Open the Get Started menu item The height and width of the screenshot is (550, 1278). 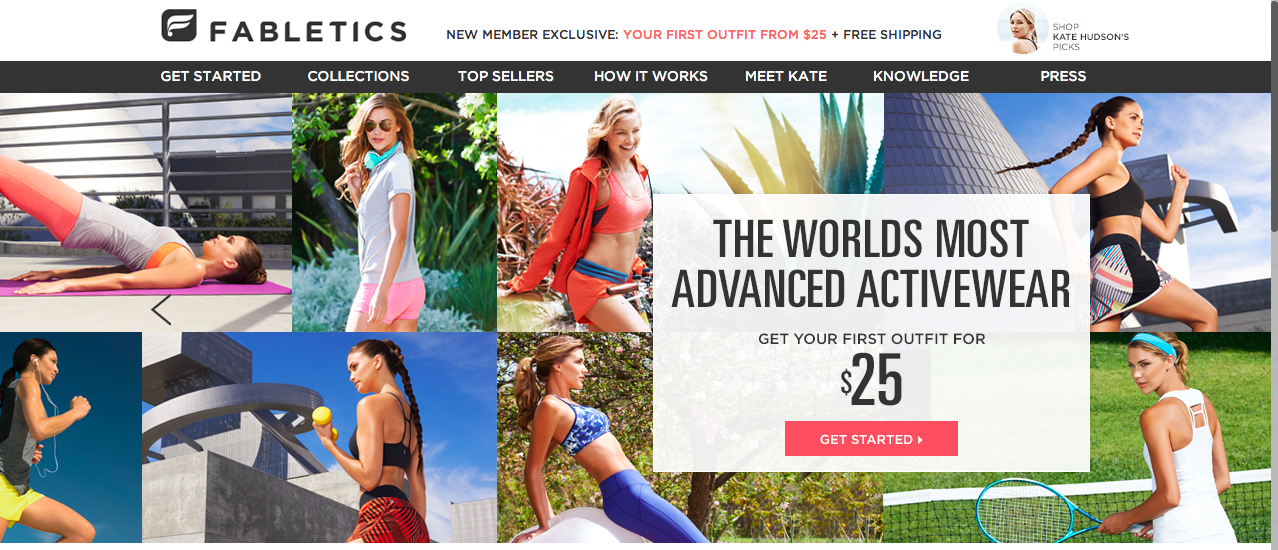[211, 76]
